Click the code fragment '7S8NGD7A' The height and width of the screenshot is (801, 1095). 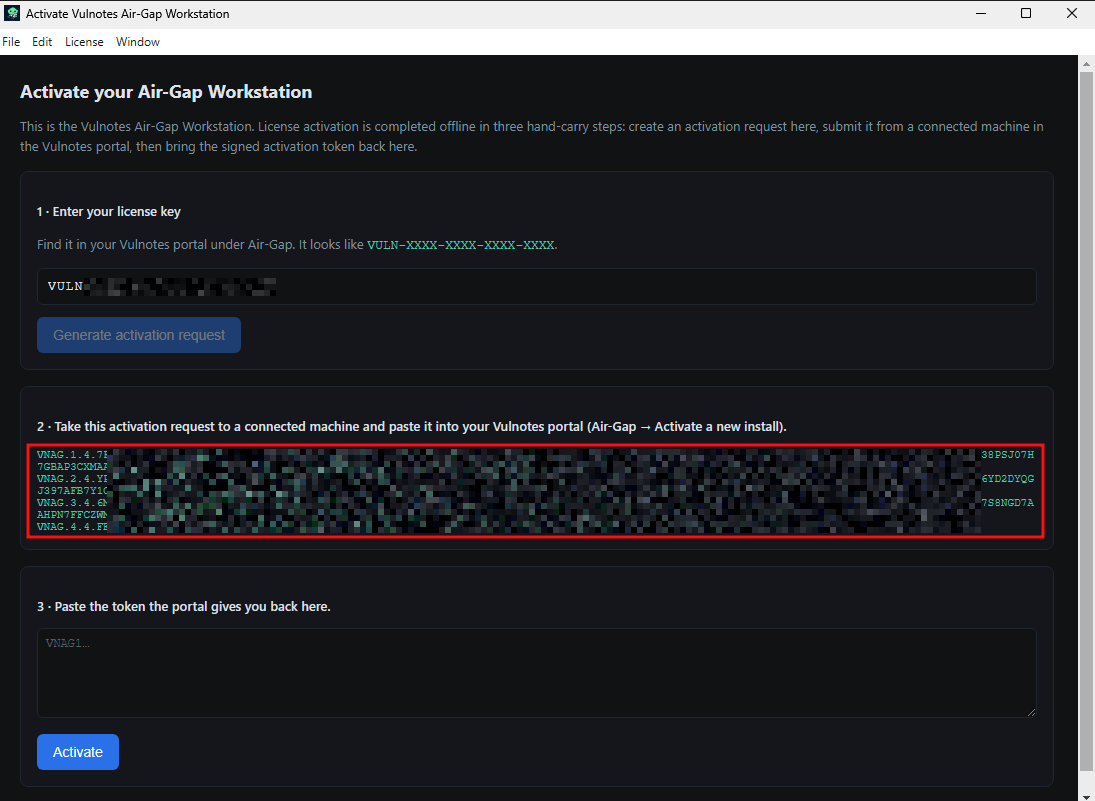1008,503
